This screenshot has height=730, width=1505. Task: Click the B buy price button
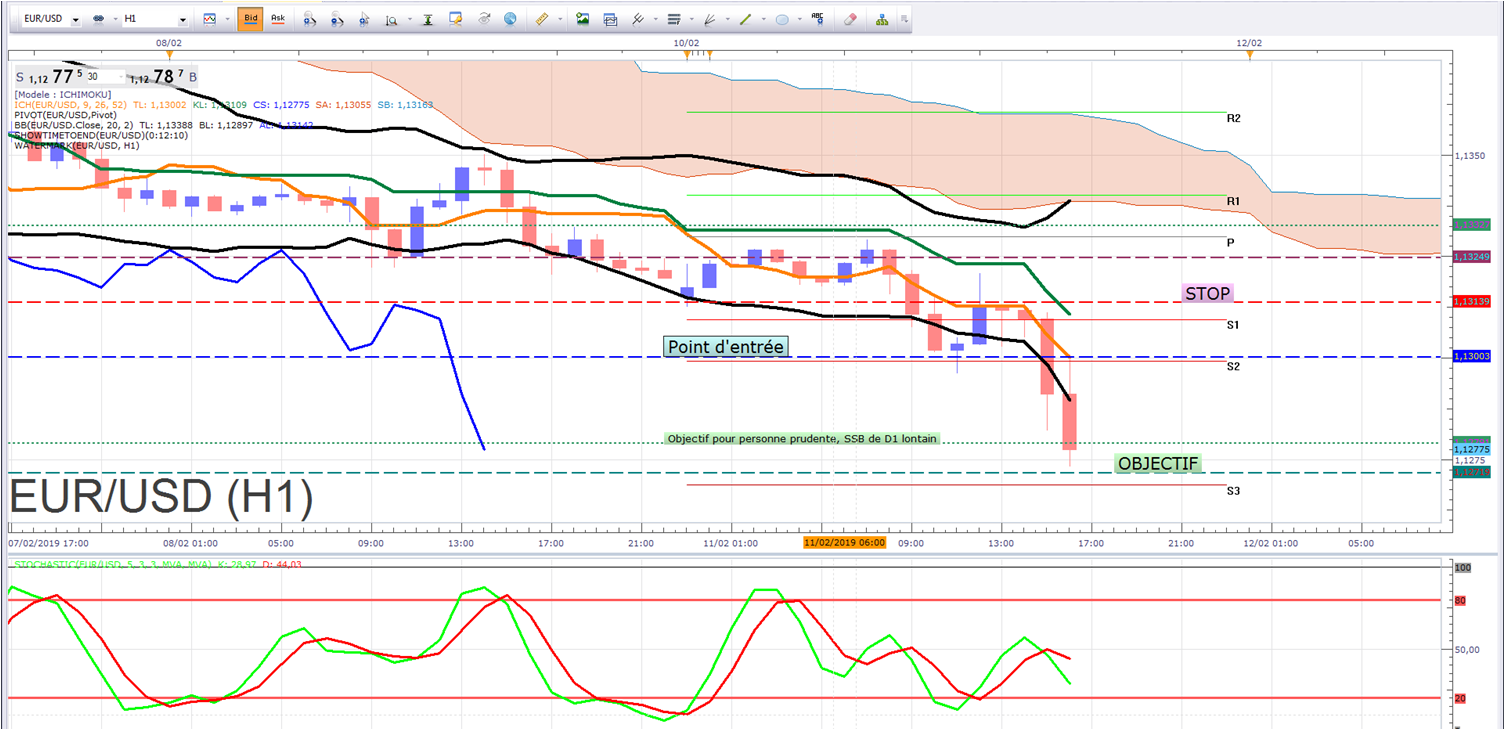point(193,77)
